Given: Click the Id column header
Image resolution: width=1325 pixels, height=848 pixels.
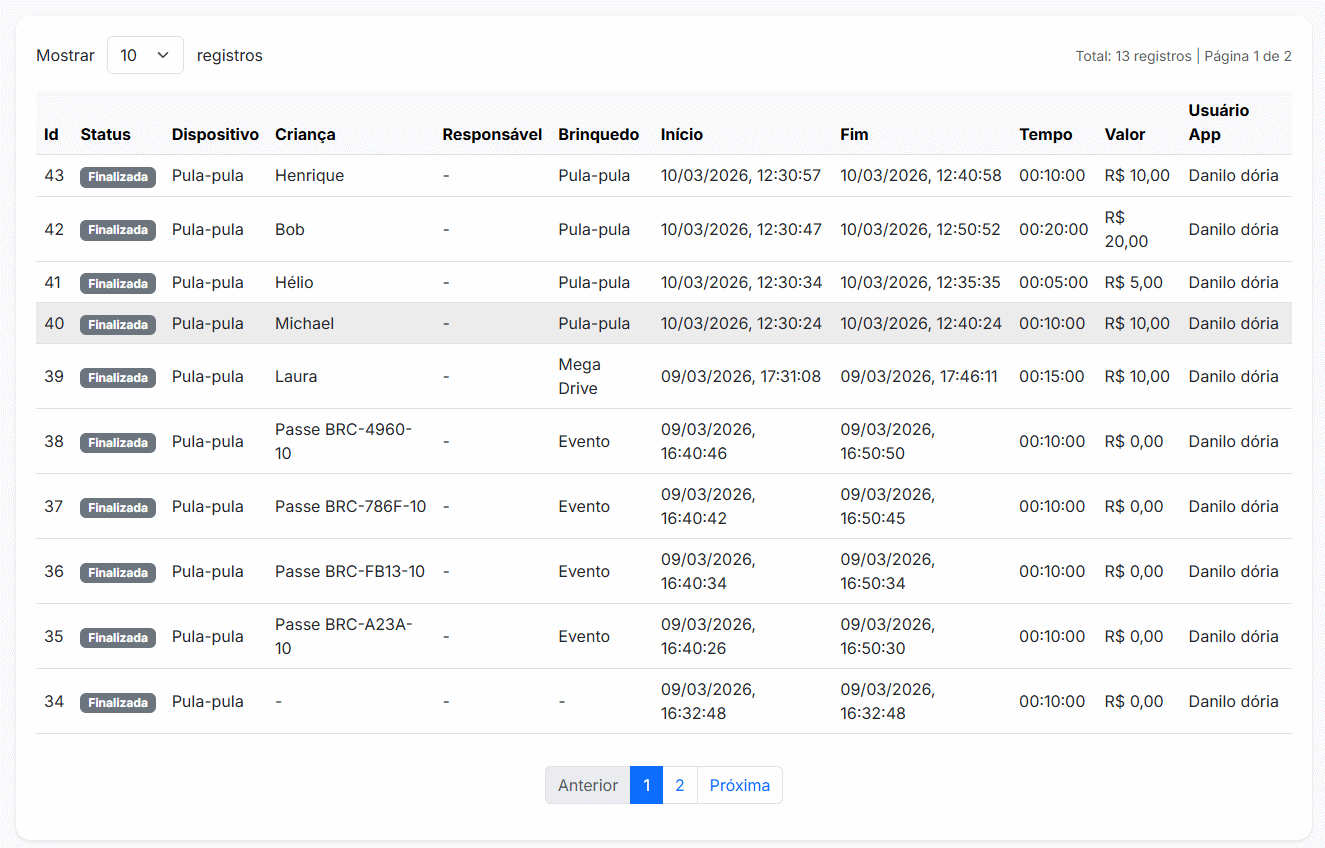Looking at the screenshot, I should click(51, 134).
